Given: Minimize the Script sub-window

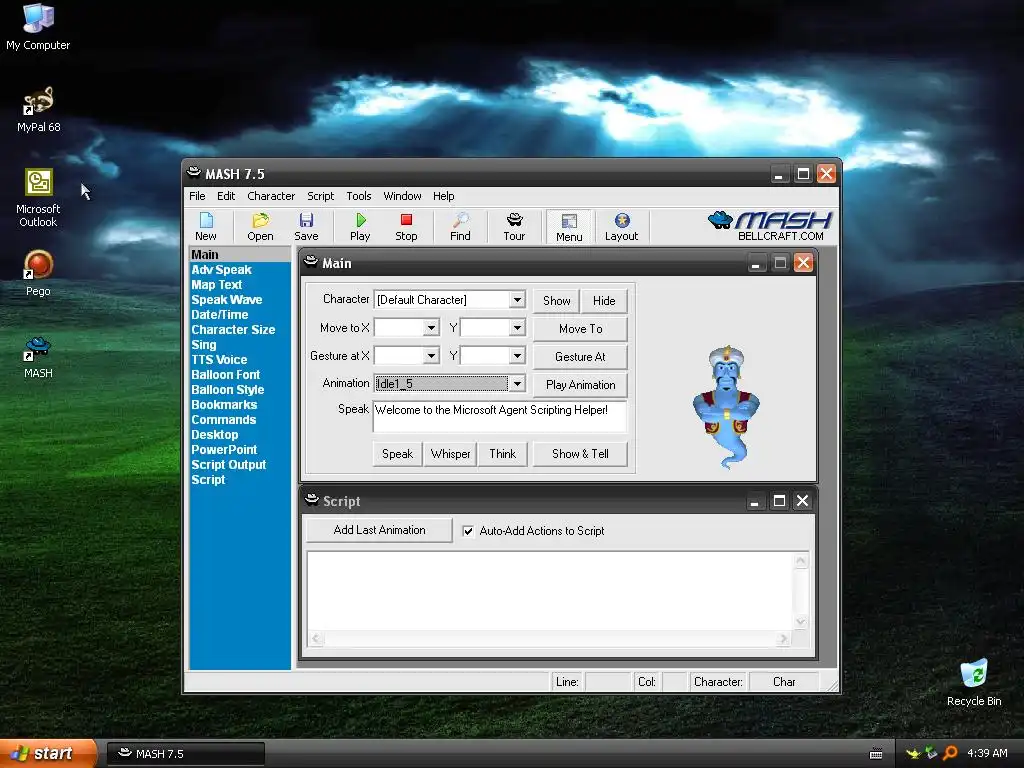Looking at the screenshot, I should tap(754, 501).
